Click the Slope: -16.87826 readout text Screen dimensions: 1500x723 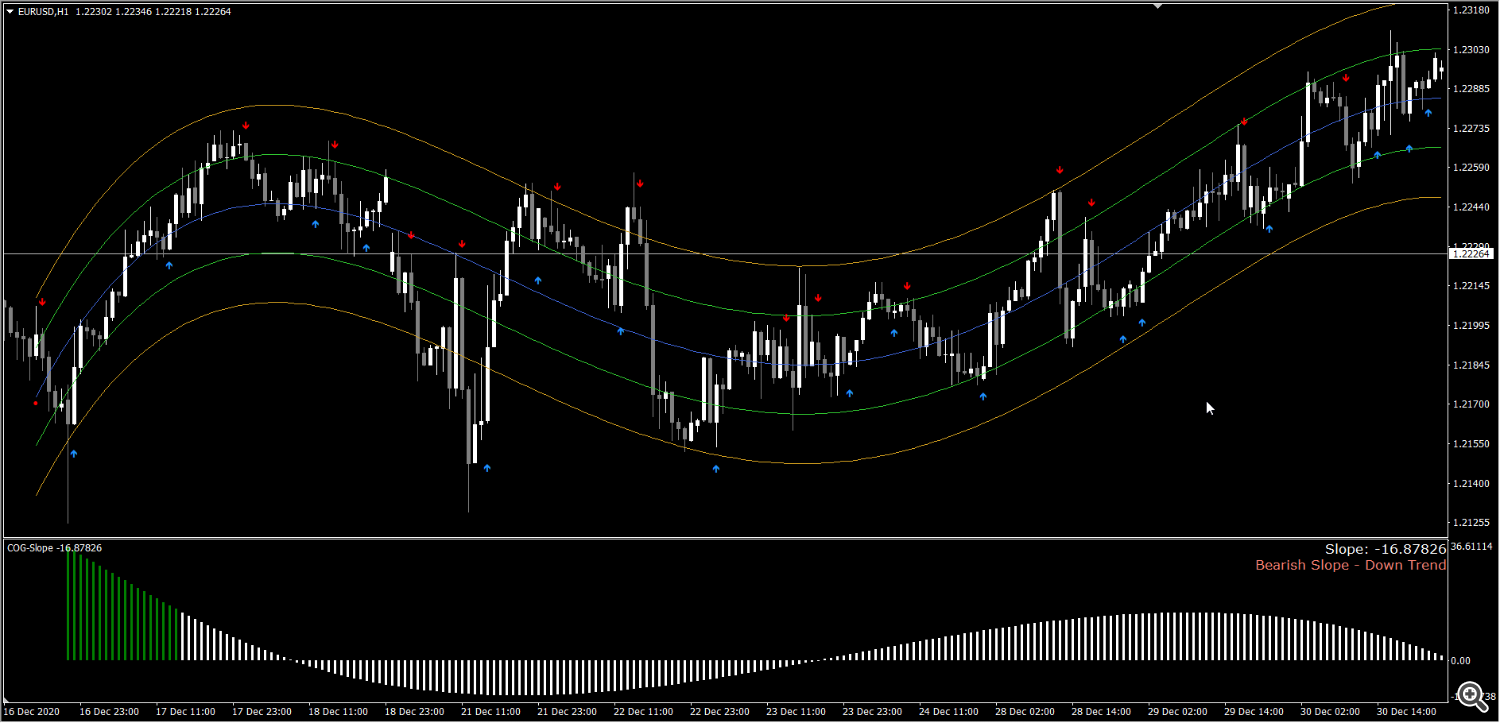[1385, 549]
